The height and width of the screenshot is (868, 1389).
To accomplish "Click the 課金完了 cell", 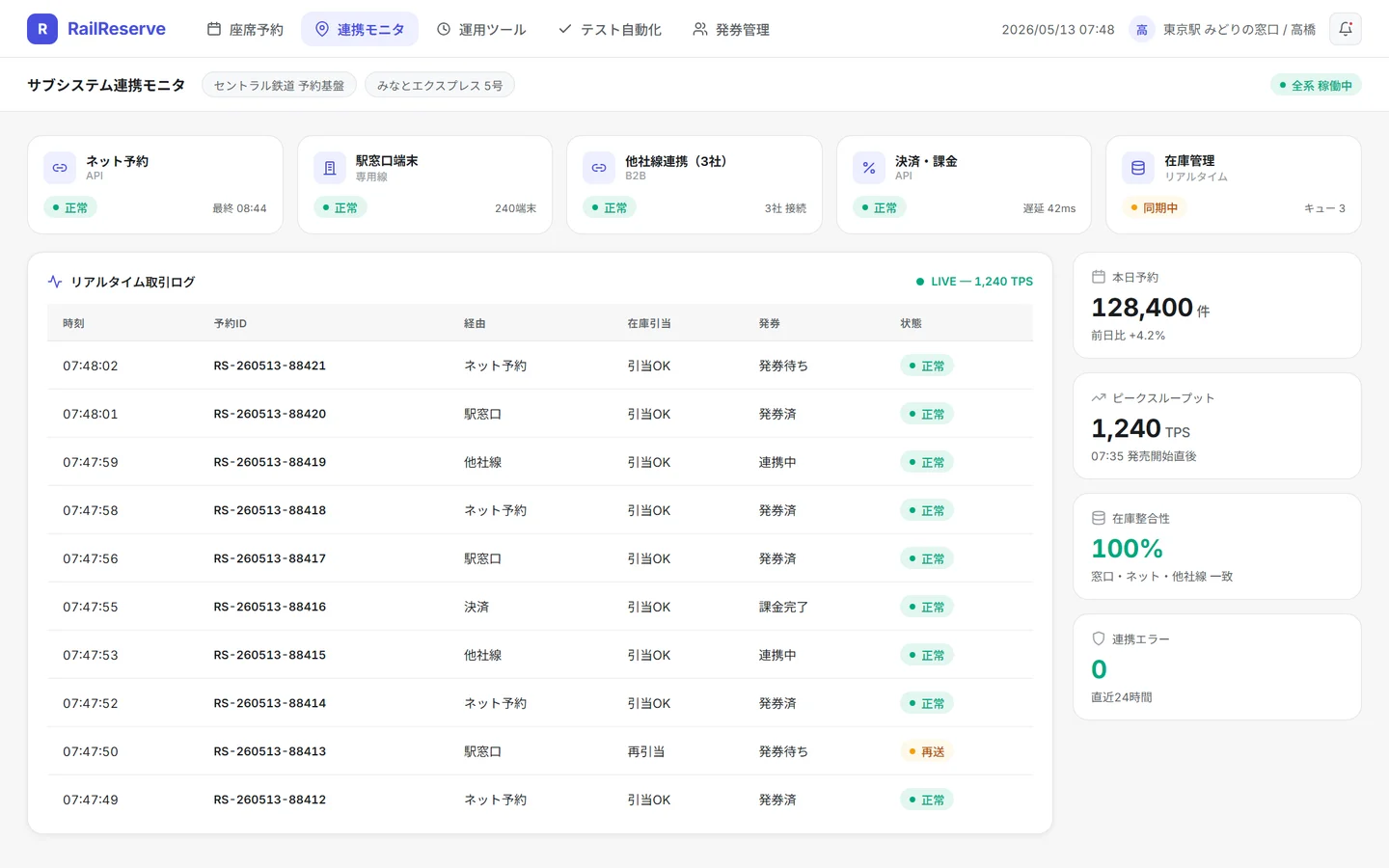I will tap(783, 607).
